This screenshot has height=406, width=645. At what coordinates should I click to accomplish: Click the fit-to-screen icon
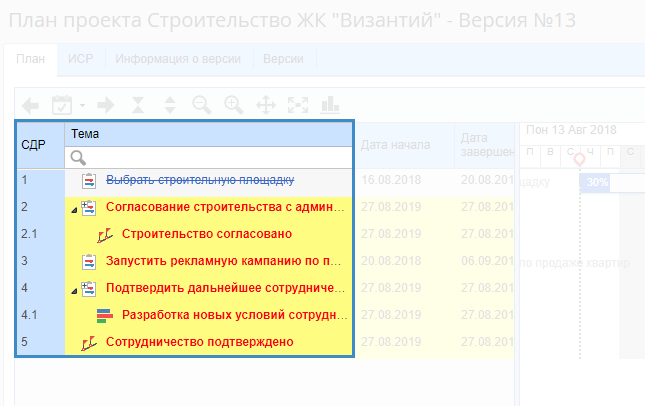point(298,105)
